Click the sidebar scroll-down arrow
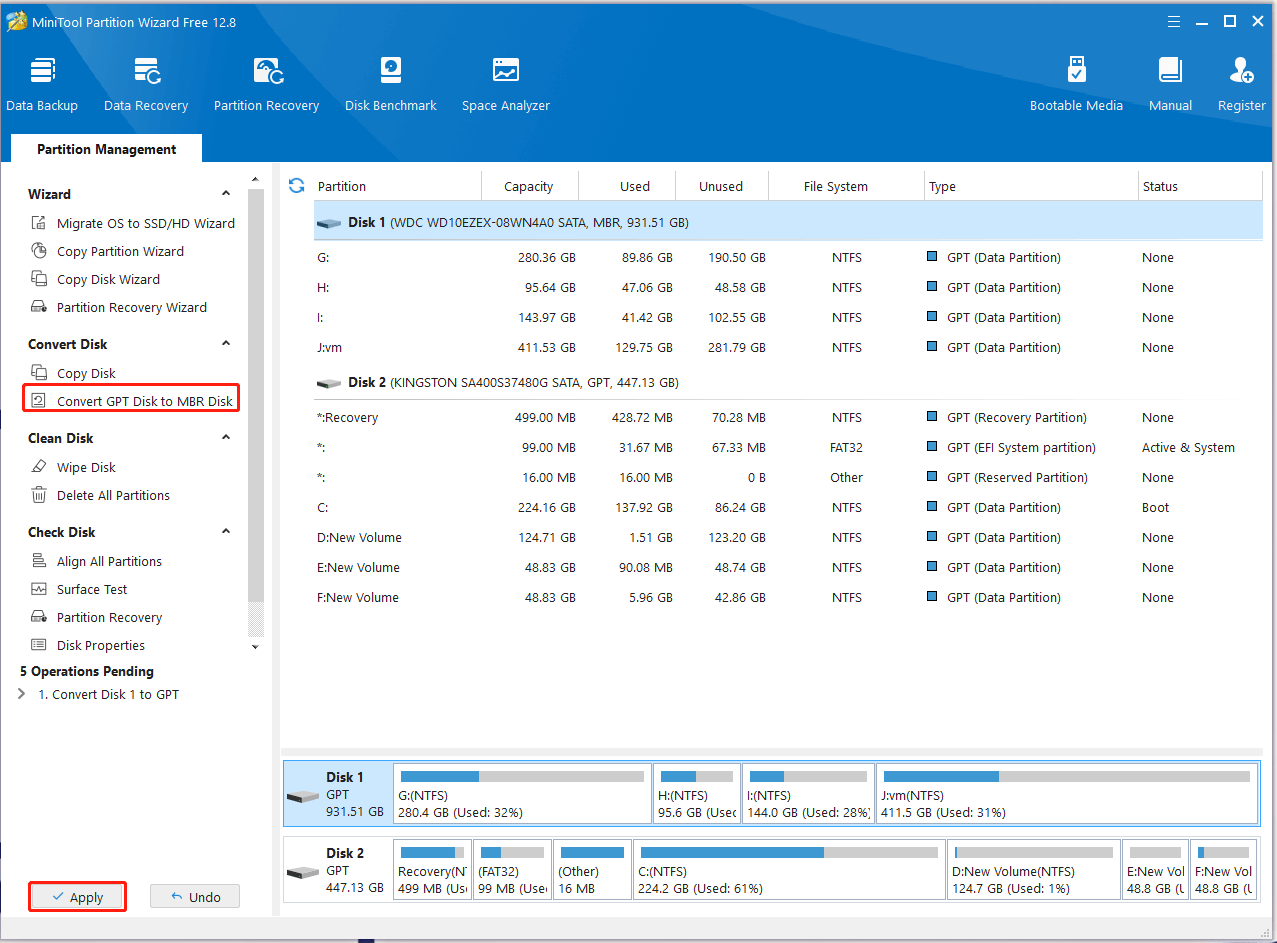This screenshot has height=943, width=1277. click(256, 647)
